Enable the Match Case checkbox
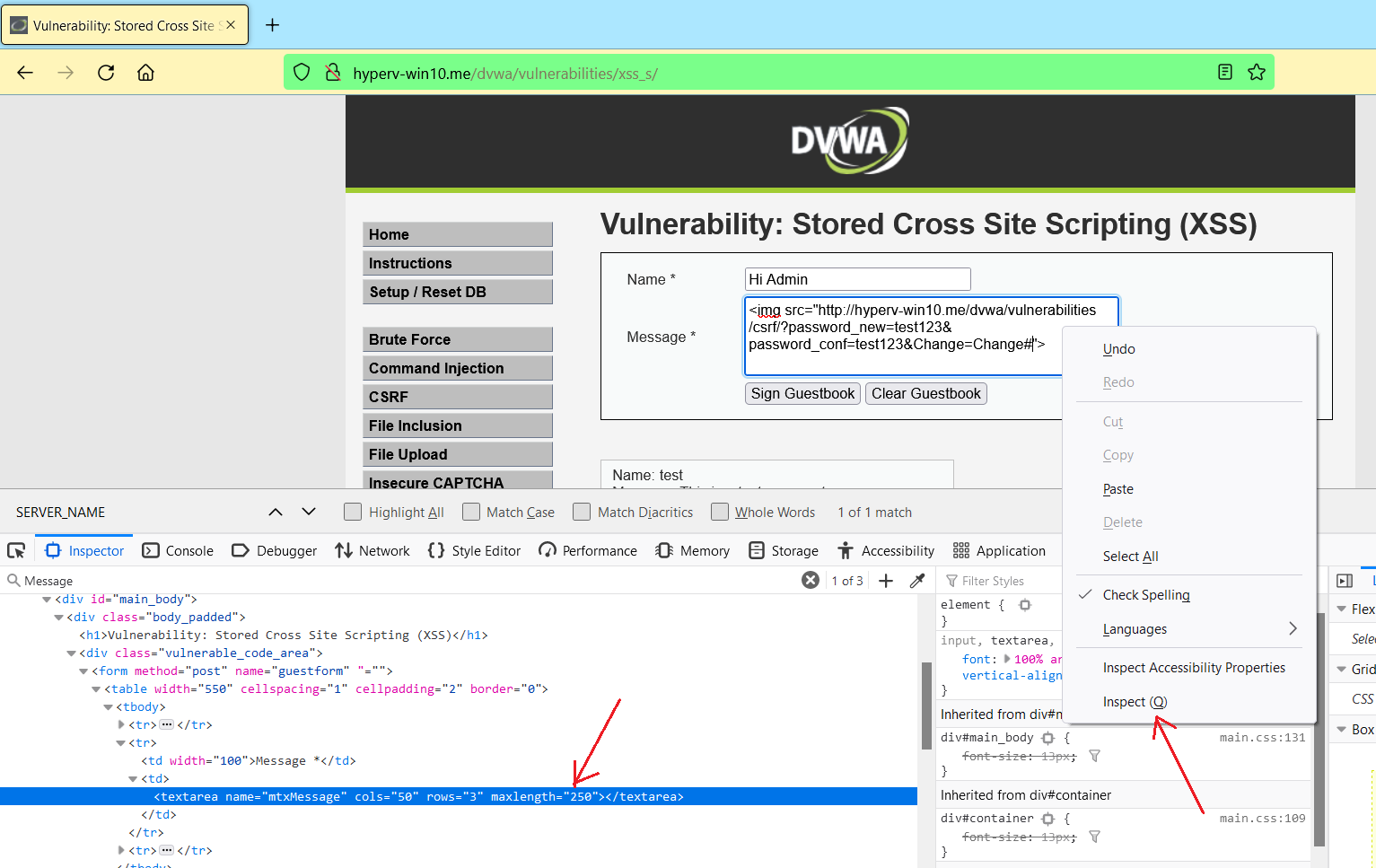 (x=471, y=512)
